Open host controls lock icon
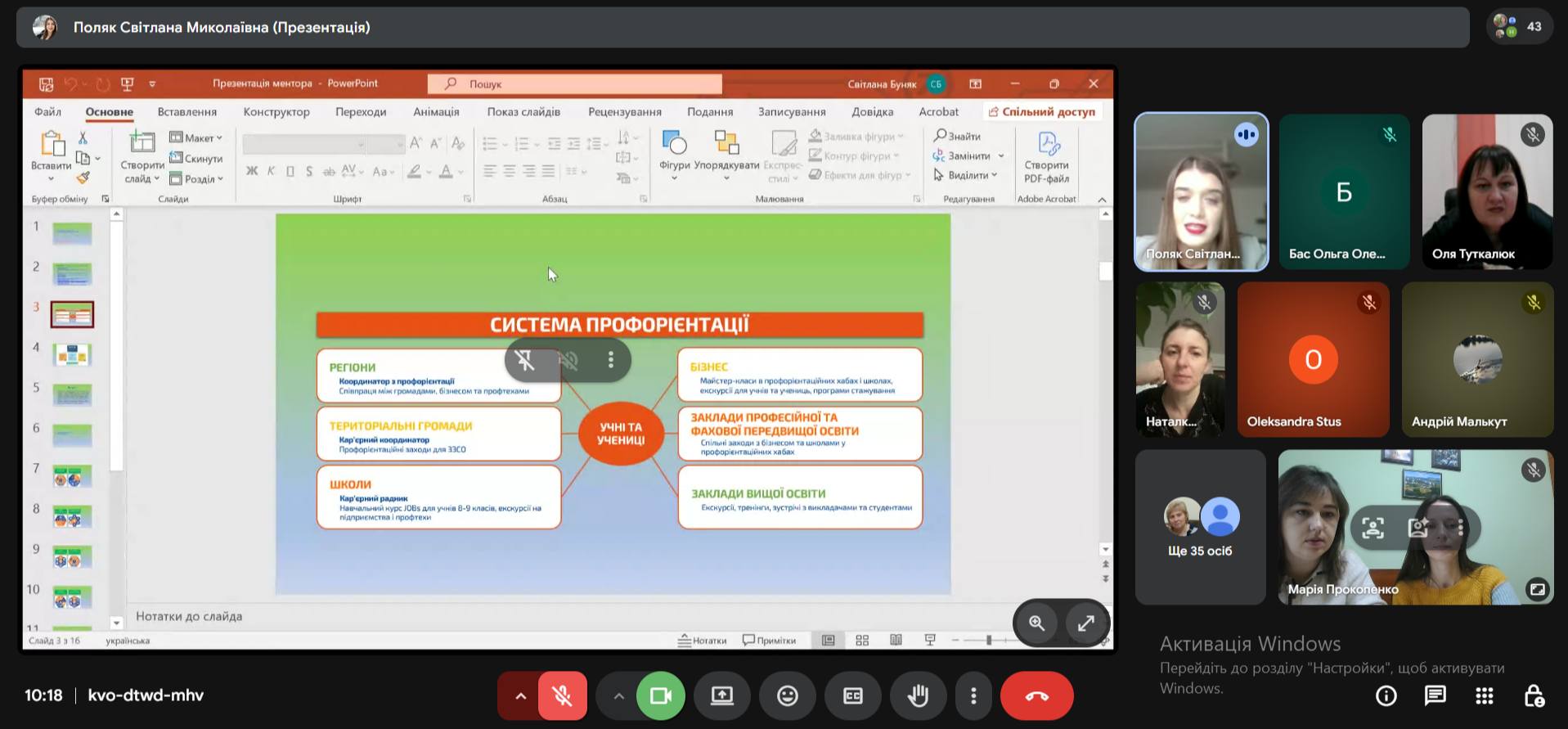Screen dimensions: 1568x729 [x=1534, y=695]
